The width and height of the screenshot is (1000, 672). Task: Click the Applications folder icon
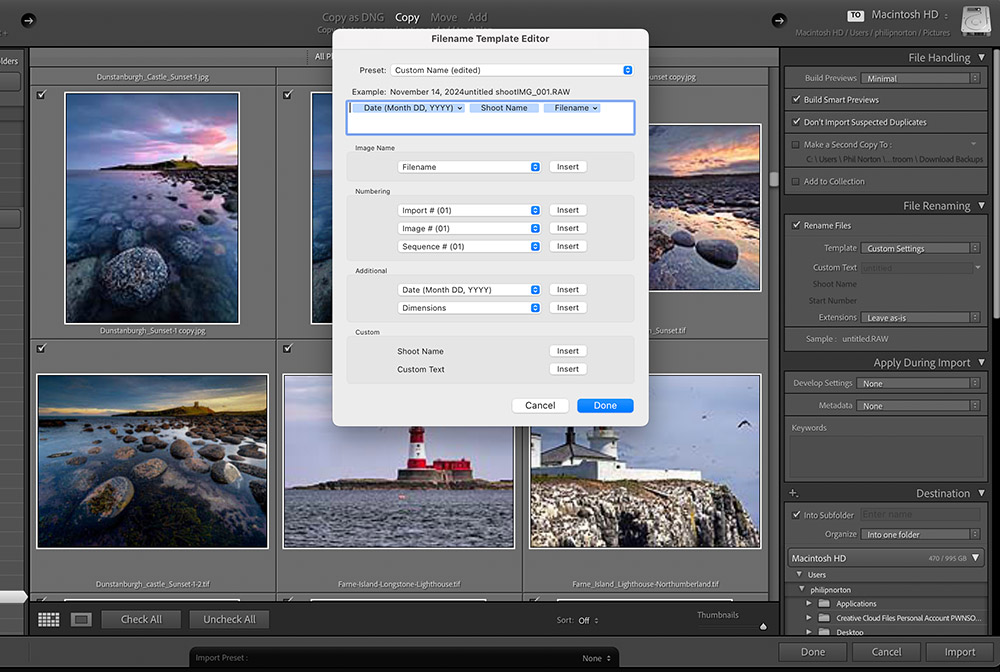click(x=823, y=604)
